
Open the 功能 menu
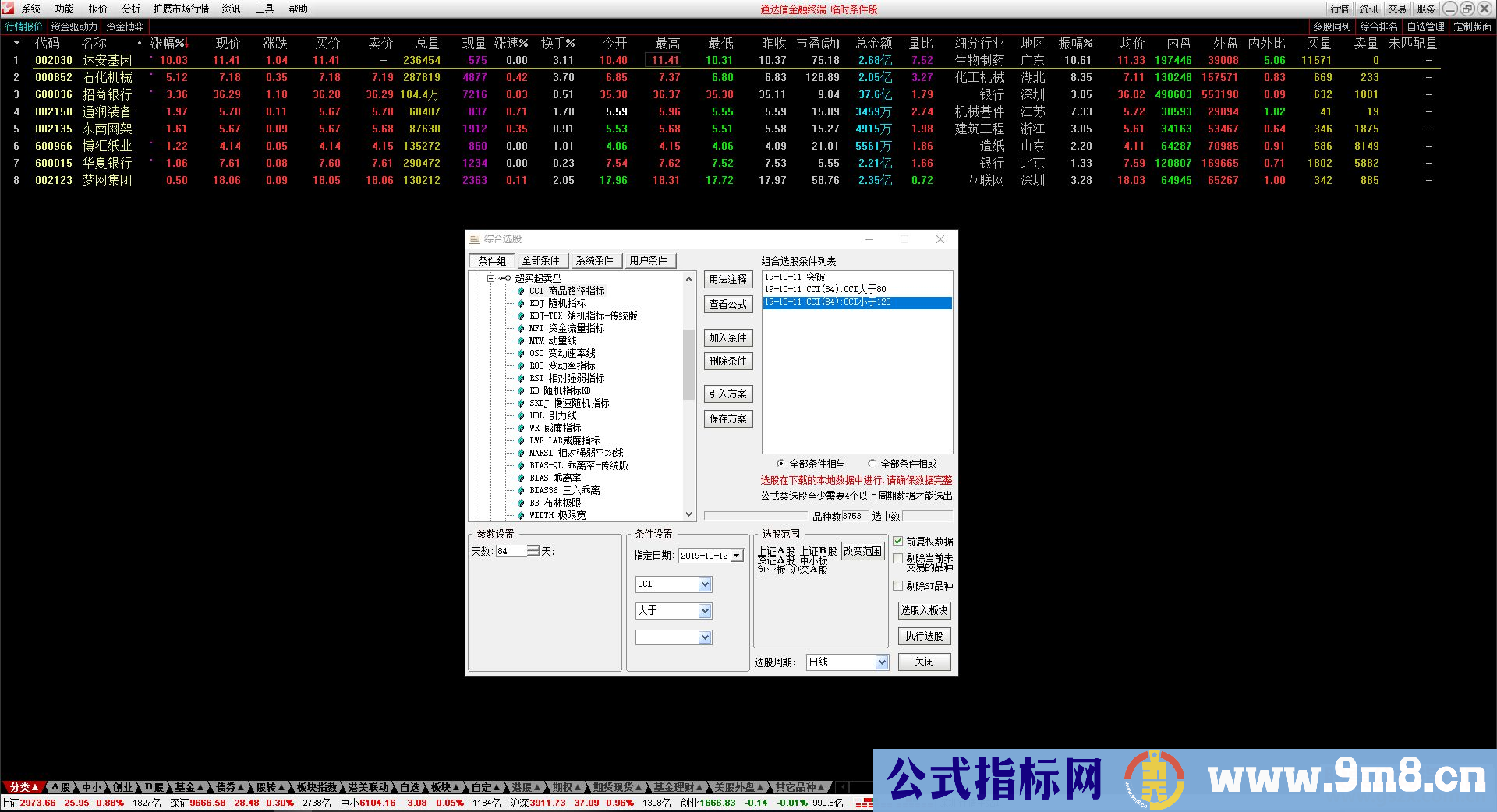pos(65,9)
